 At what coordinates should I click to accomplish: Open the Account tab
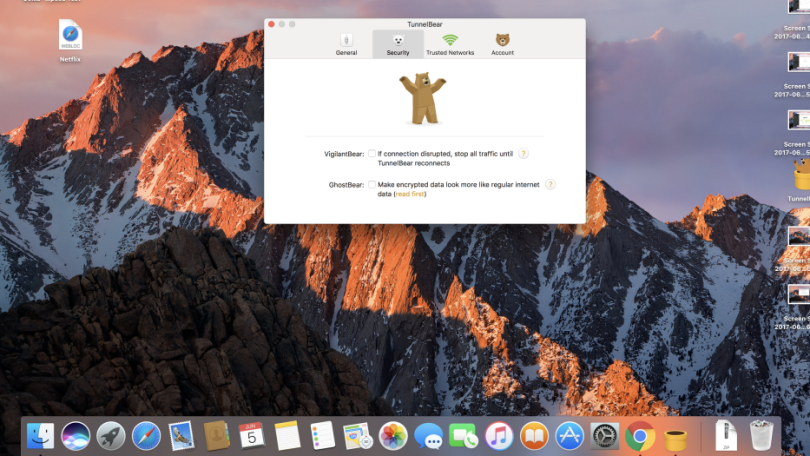click(x=502, y=44)
